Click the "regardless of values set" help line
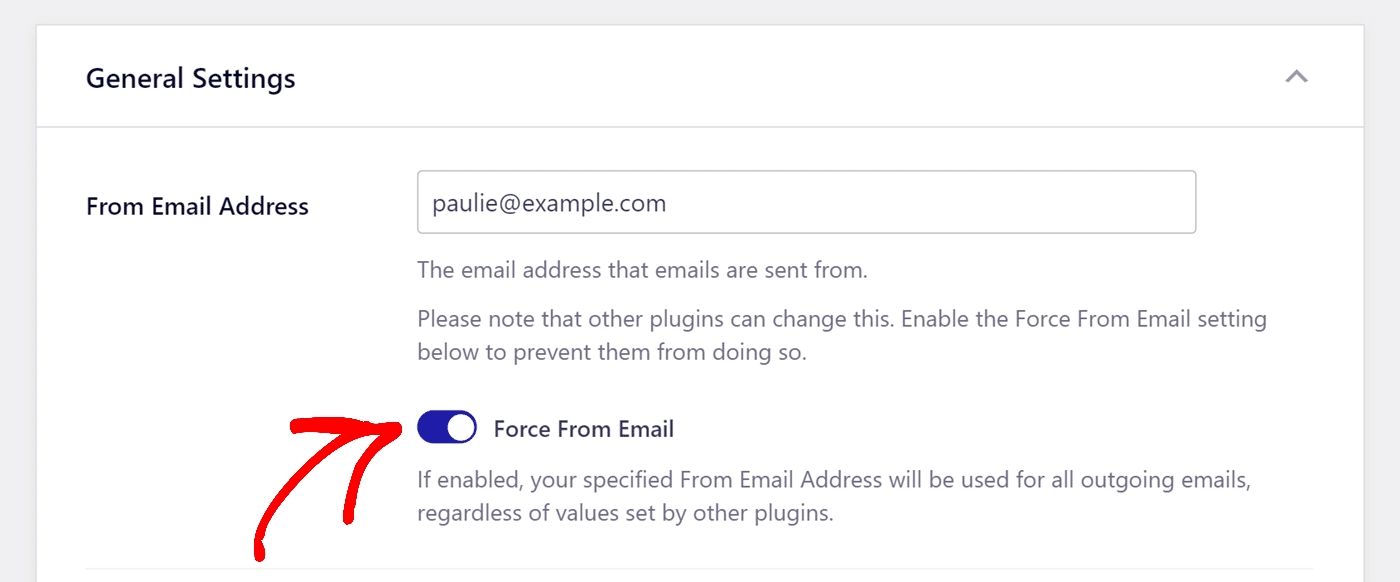1400x582 pixels. [x=625, y=514]
